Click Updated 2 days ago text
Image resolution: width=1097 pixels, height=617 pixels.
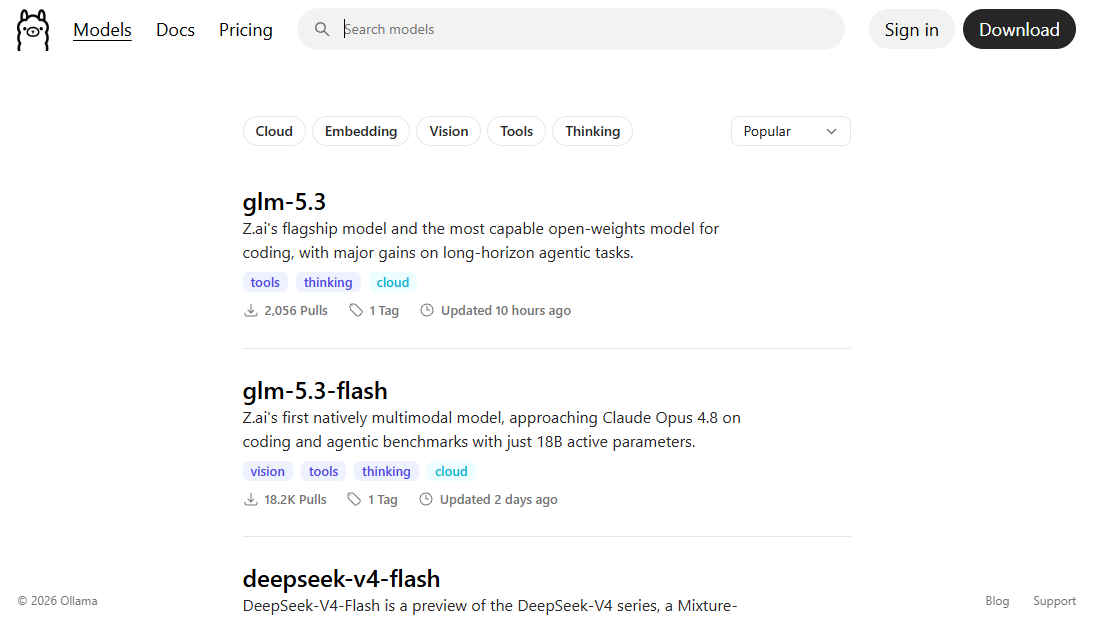[x=499, y=499]
